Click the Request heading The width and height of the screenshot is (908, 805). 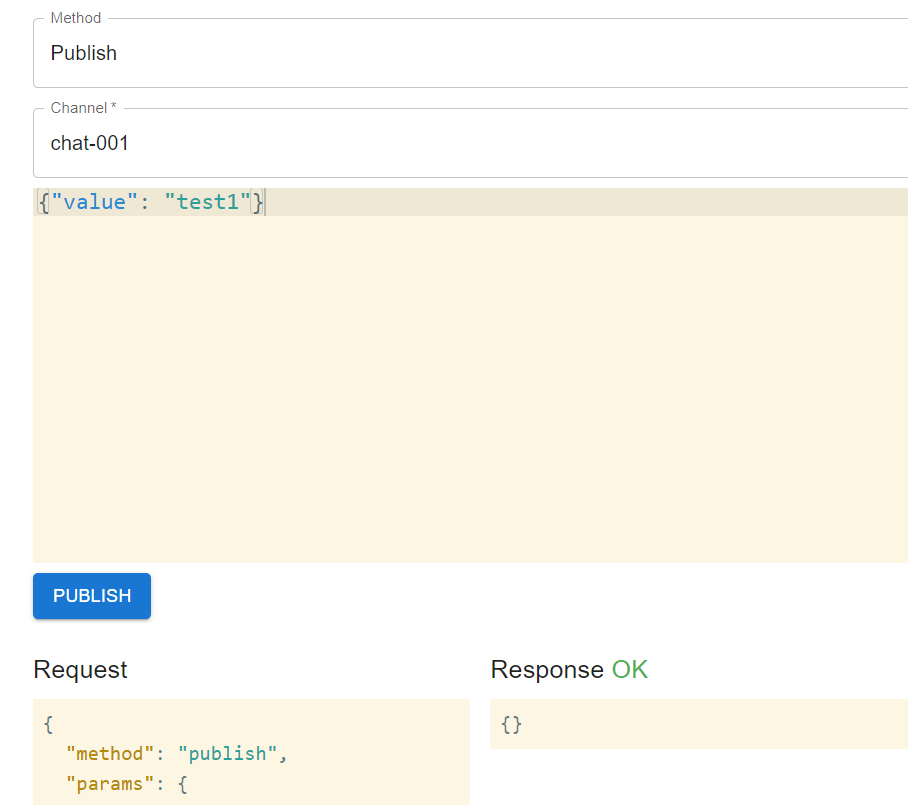click(80, 670)
